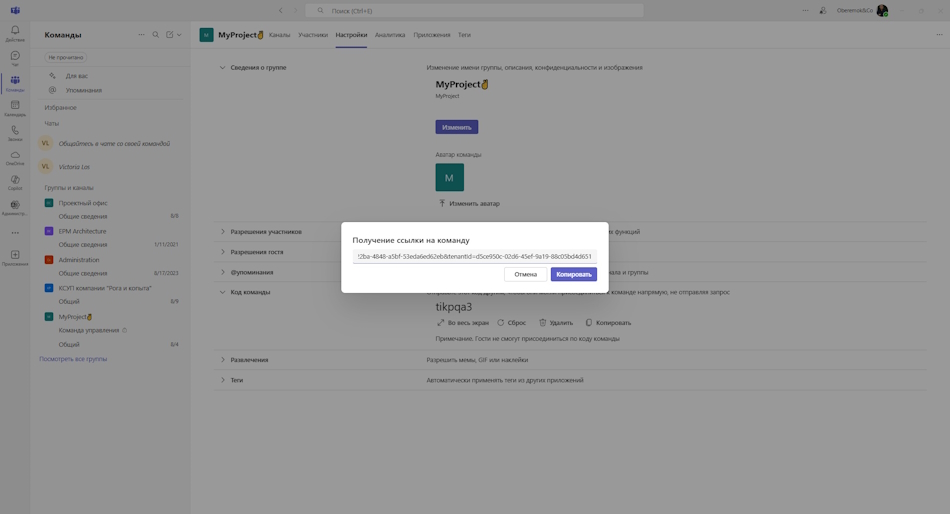Click the Удалить team code option
This screenshot has width=950, height=514.
click(556, 322)
